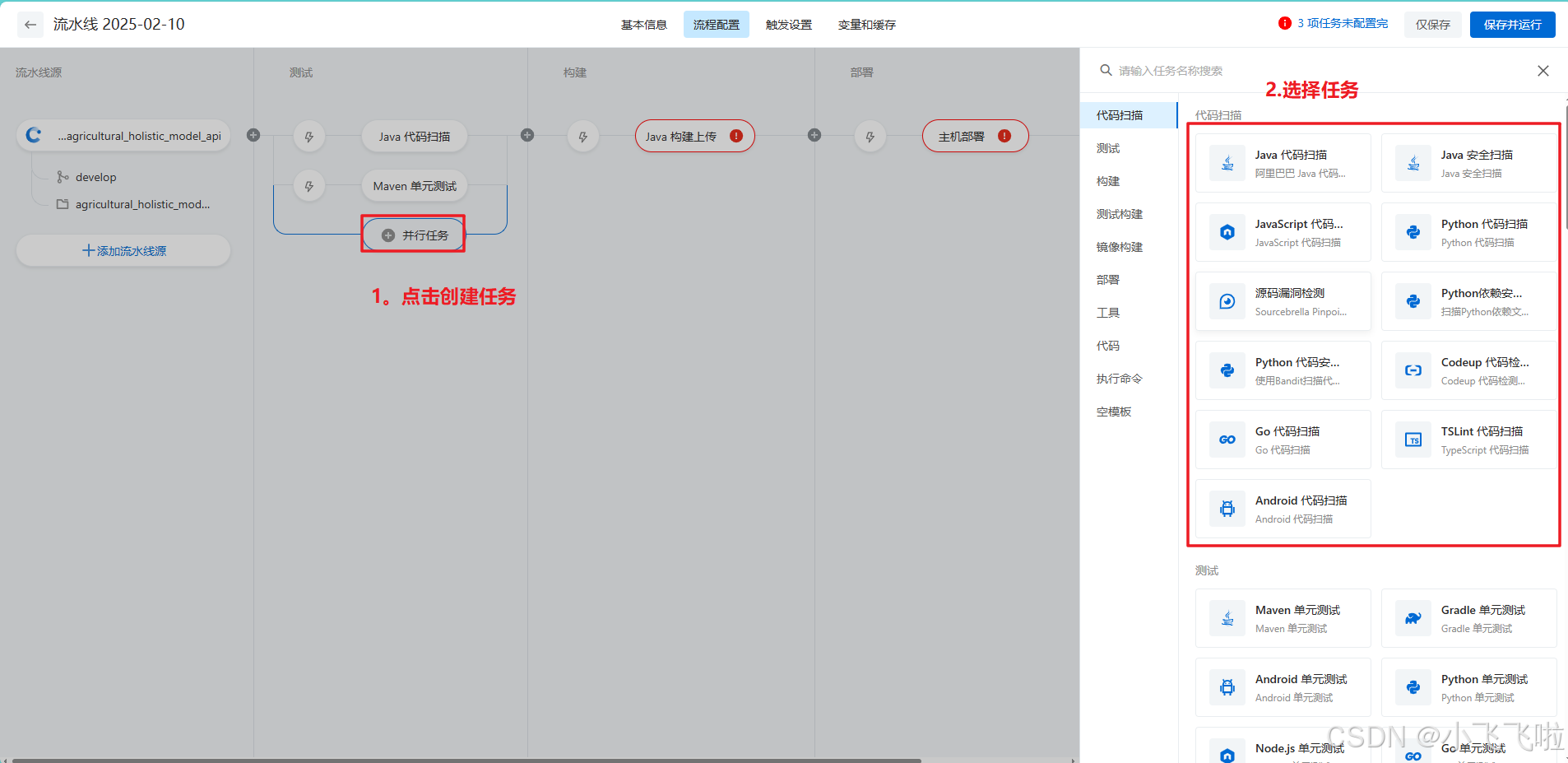
Task: Choose the JavaScript 代码扫描 task card
Action: [1283, 232]
